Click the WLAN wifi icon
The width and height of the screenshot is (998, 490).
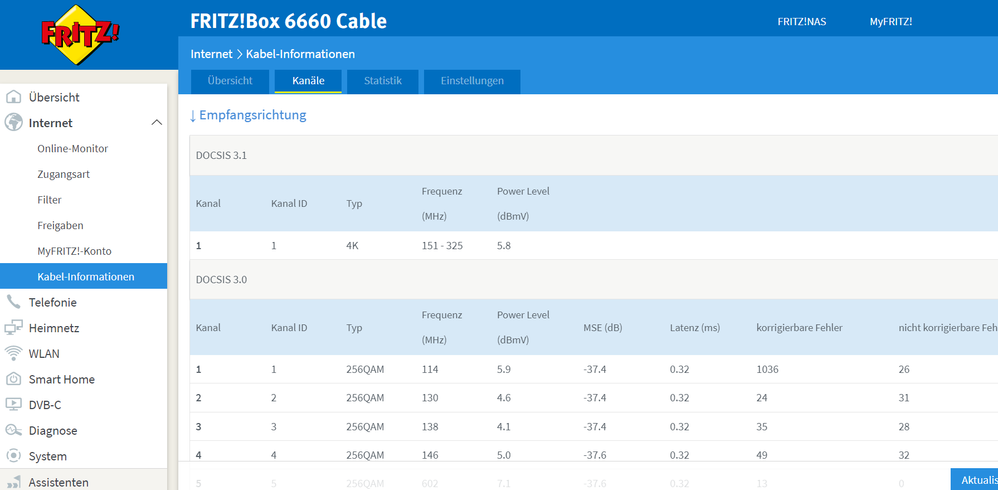tap(14, 353)
